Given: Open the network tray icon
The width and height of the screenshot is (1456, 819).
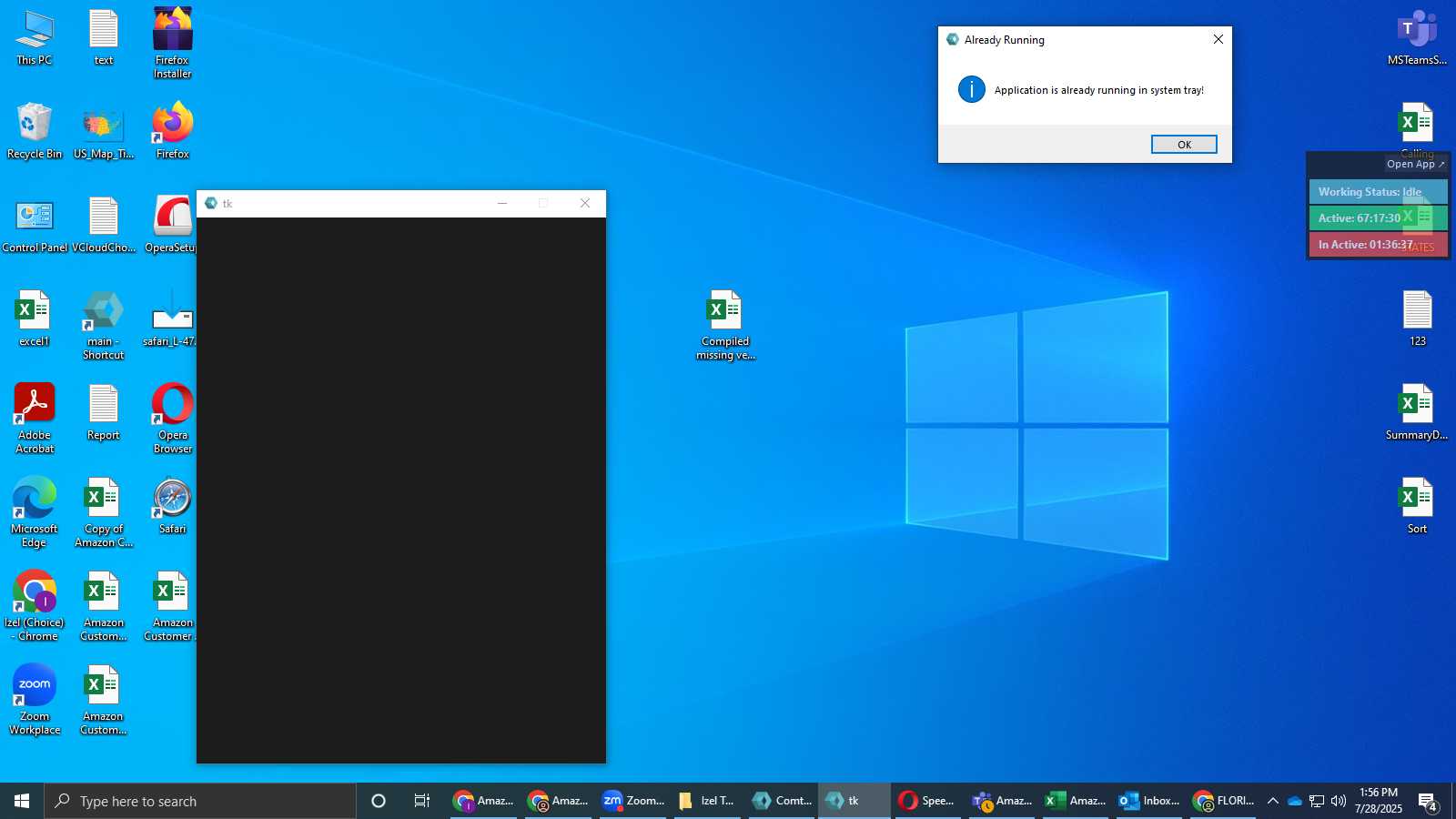Looking at the screenshot, I should 1317,801.
